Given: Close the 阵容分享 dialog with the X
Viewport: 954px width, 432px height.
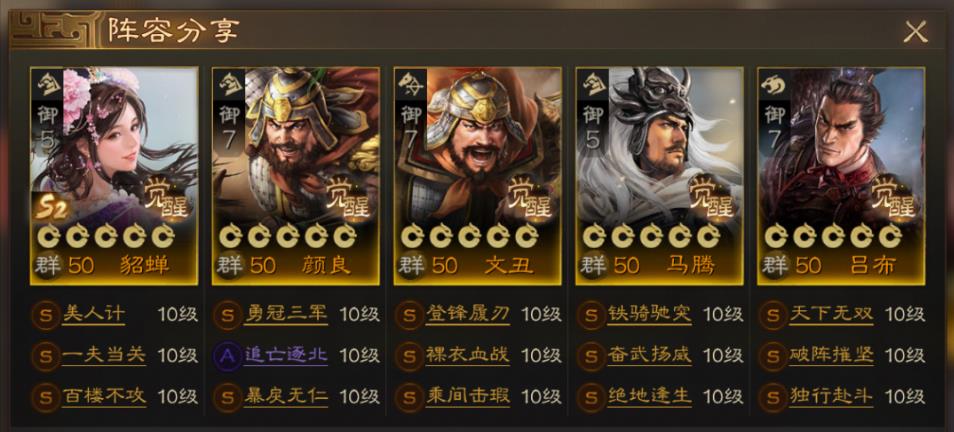Looking at the screenshot, I should (x=915, y=31).
